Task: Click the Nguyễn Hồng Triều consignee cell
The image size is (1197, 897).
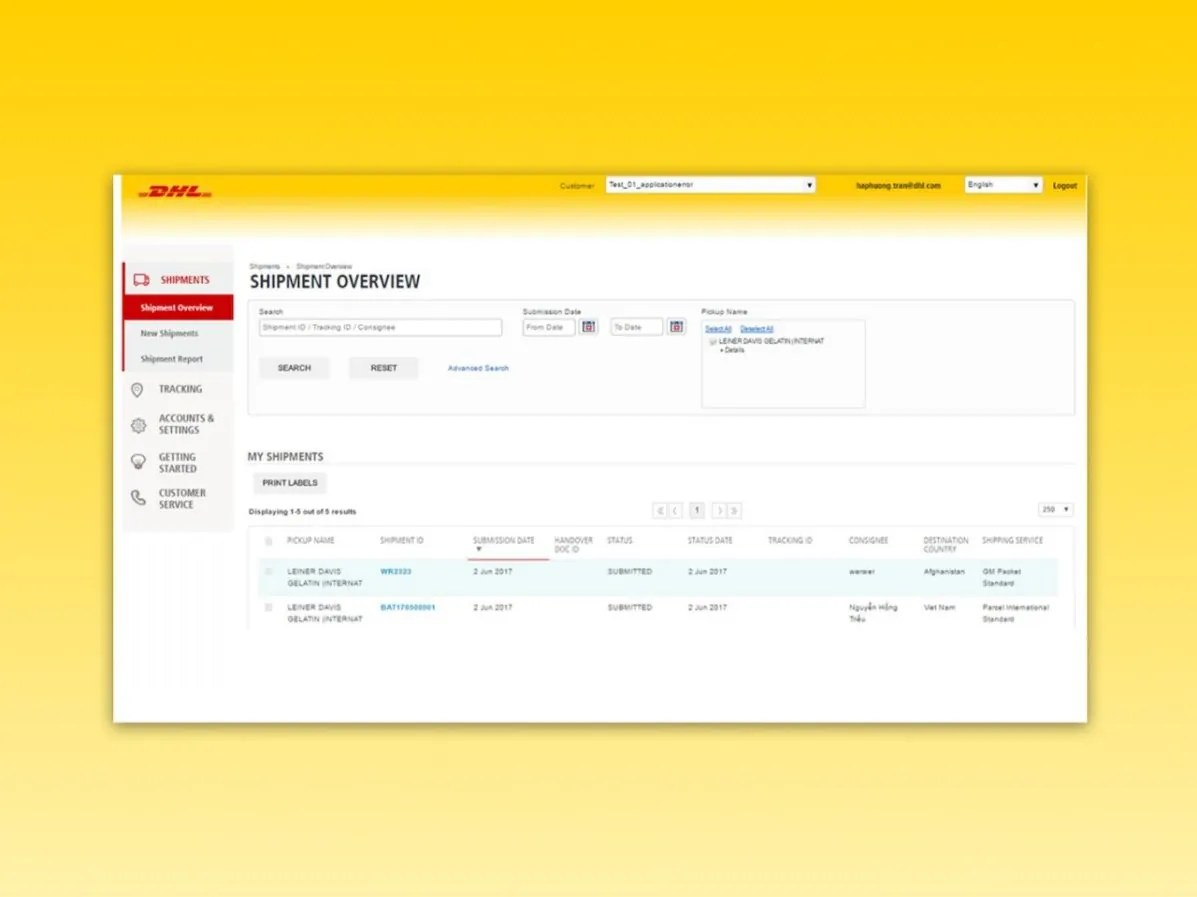Action: pyautogui.click(x=873, y=613)
